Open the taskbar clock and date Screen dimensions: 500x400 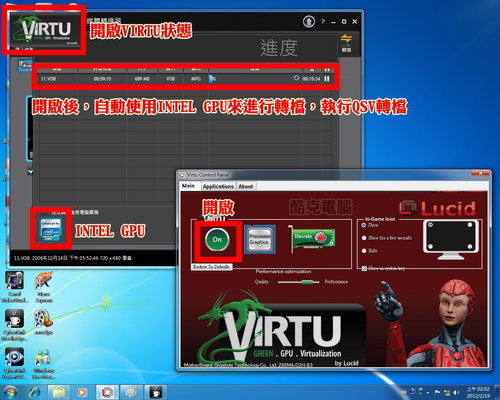tap(478, 392)
